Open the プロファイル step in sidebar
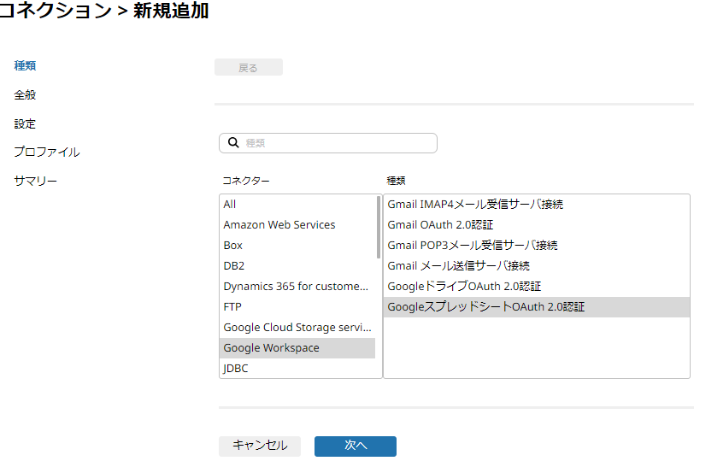The image size is (703, 459). click(x=47, y=152)
